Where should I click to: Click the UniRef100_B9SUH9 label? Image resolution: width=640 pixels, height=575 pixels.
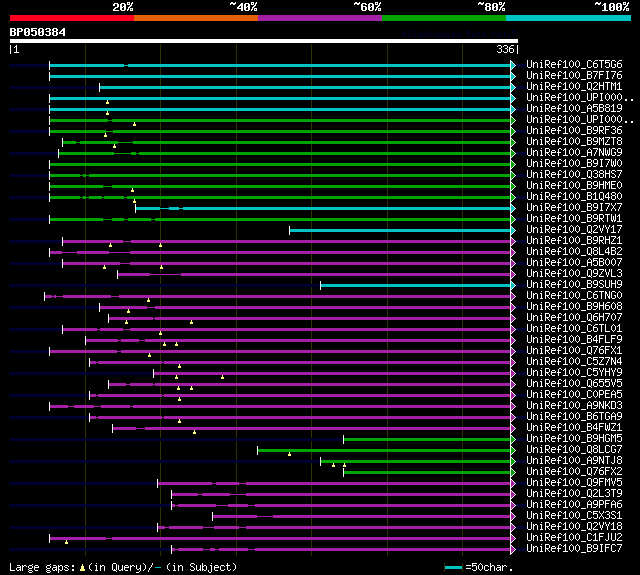[574, 285]
